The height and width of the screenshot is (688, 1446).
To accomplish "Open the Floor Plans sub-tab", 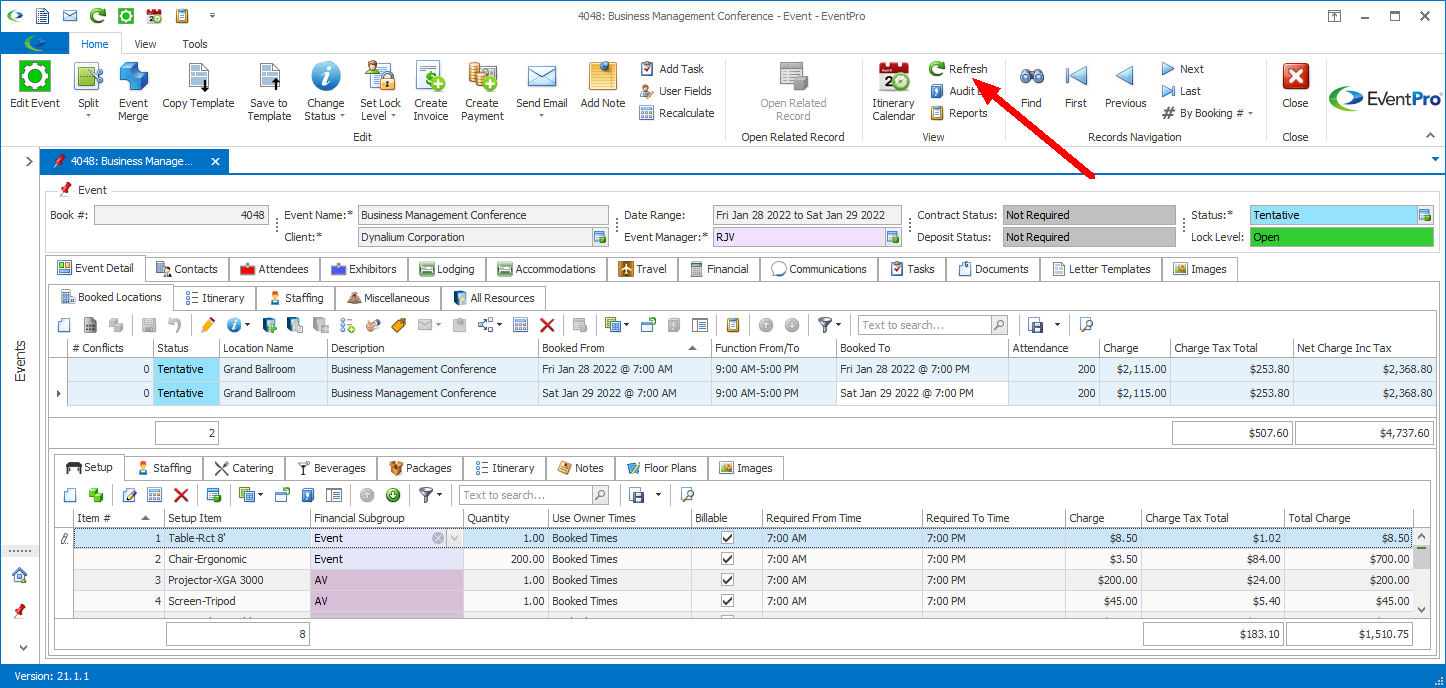I will pos(662,468).
